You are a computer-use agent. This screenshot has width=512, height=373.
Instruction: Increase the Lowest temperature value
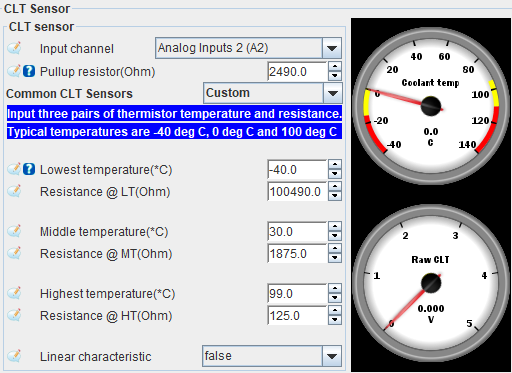coord(335,164)
